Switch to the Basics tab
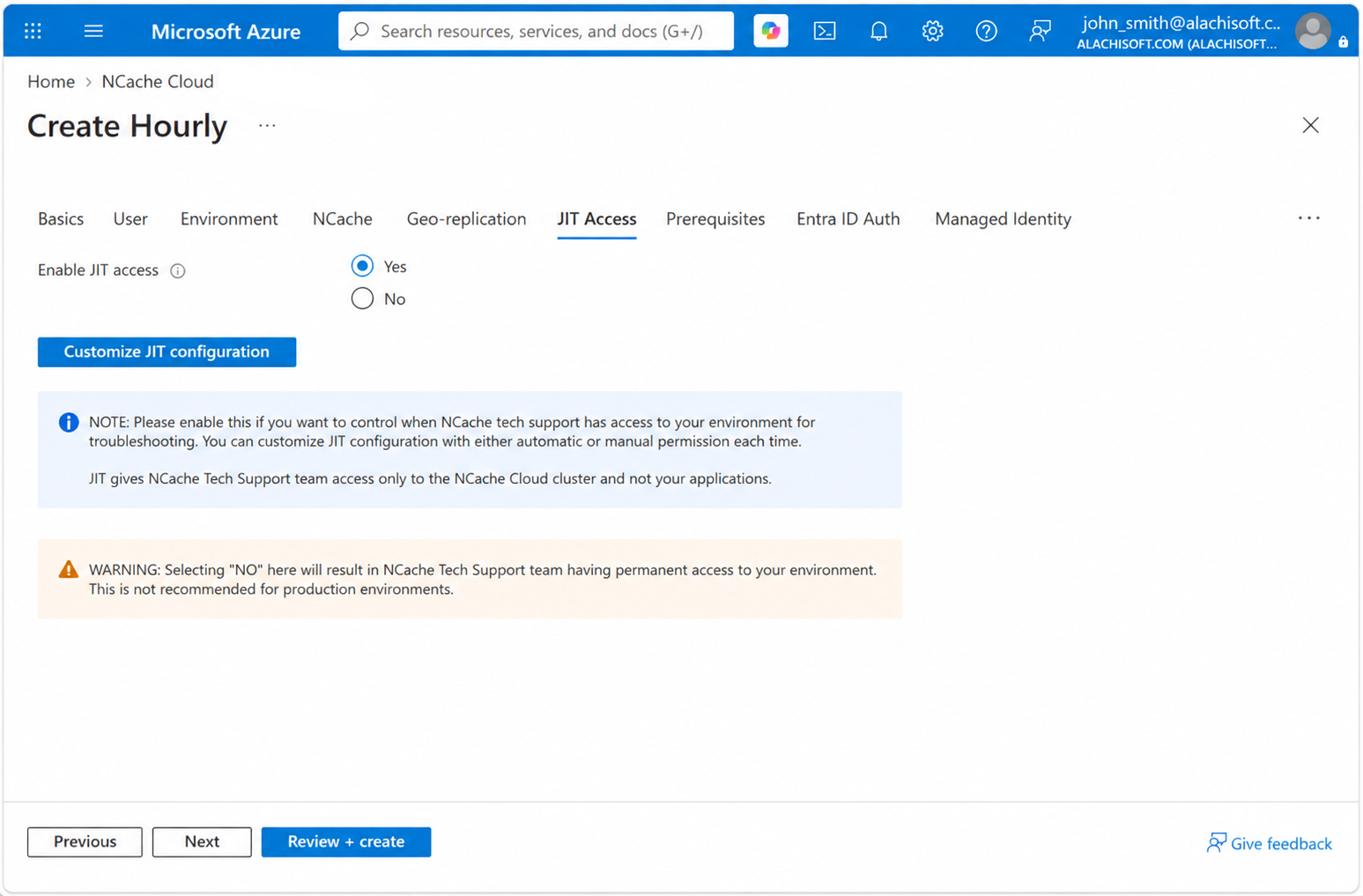1363x896 pixels. (x=61, y=218)
